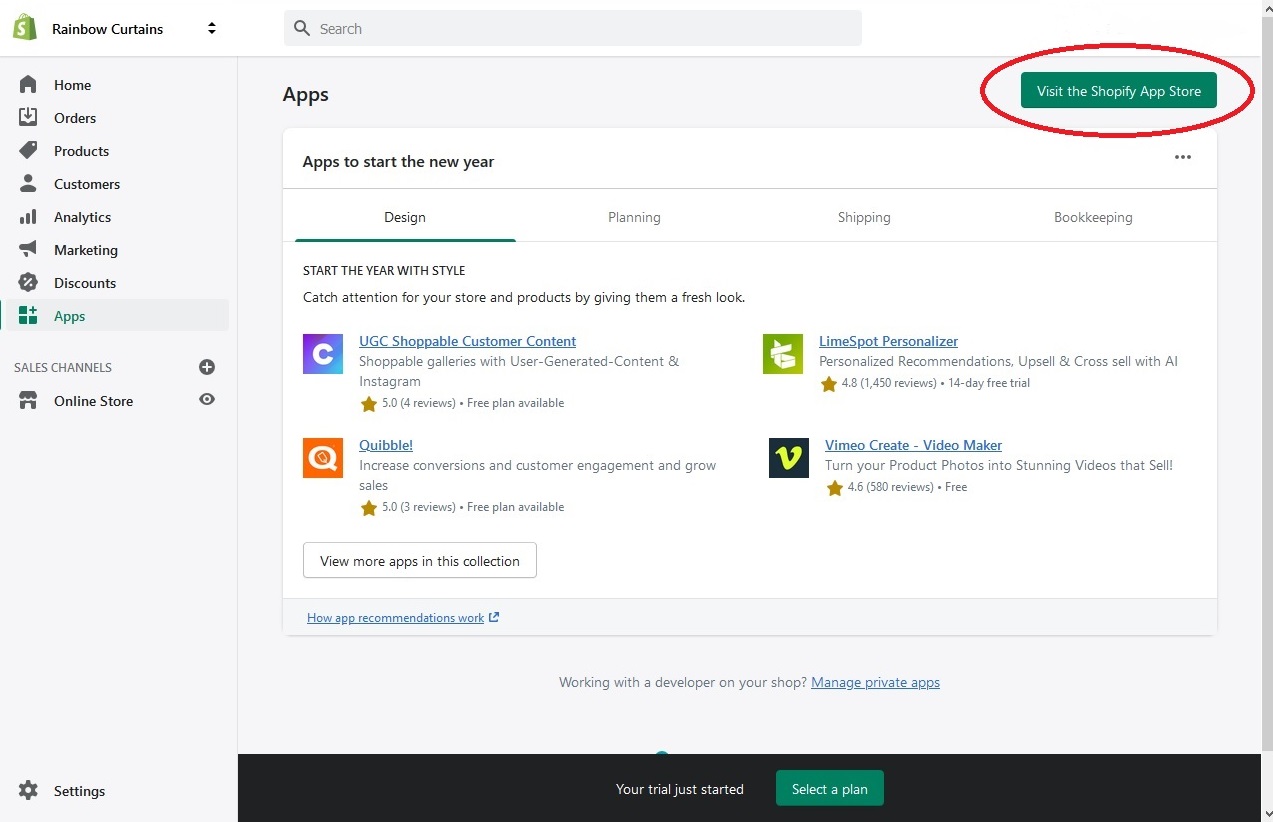Click the Shopify bag logo

point(25,28)
